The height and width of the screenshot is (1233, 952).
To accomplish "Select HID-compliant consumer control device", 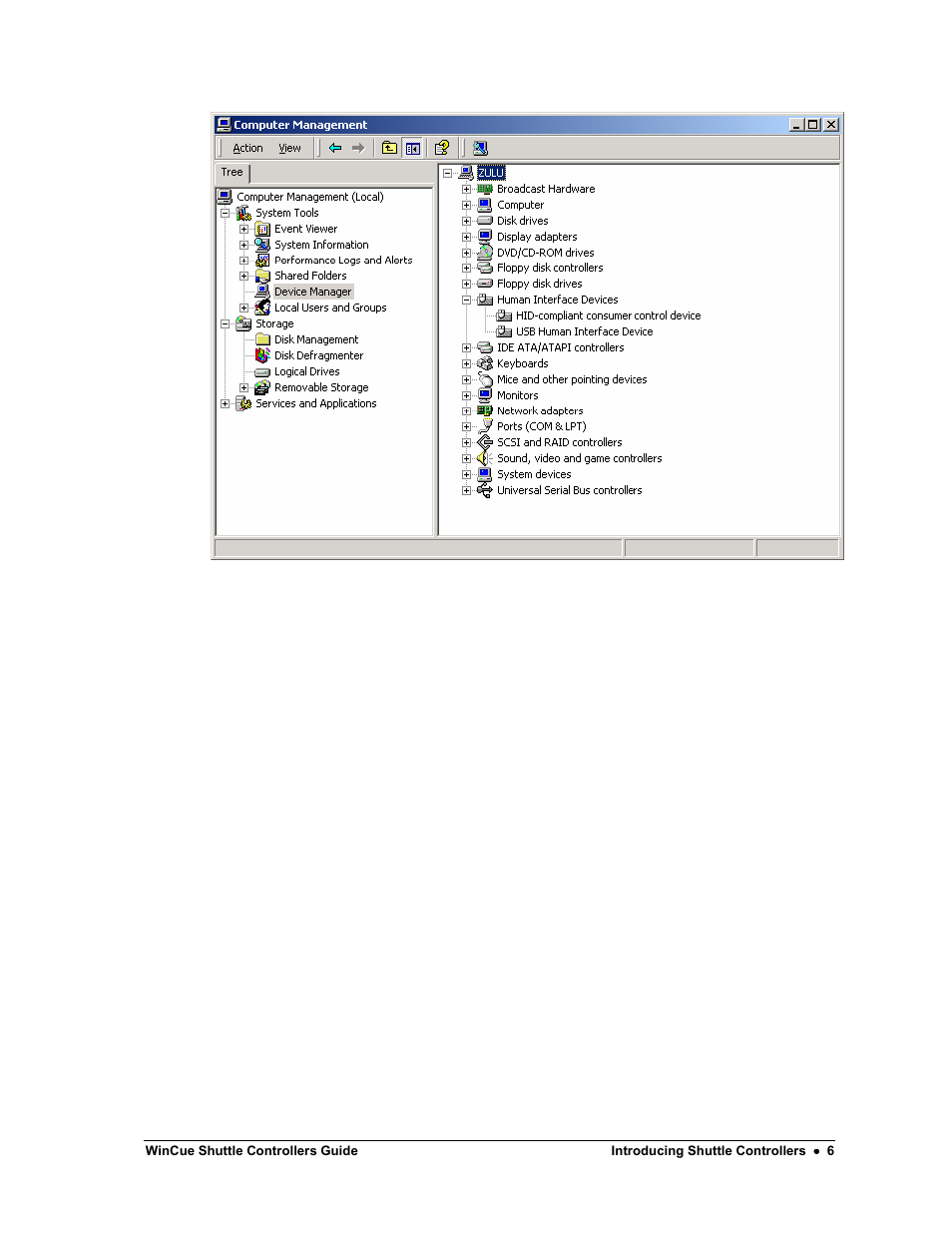I will pos(608,315).
